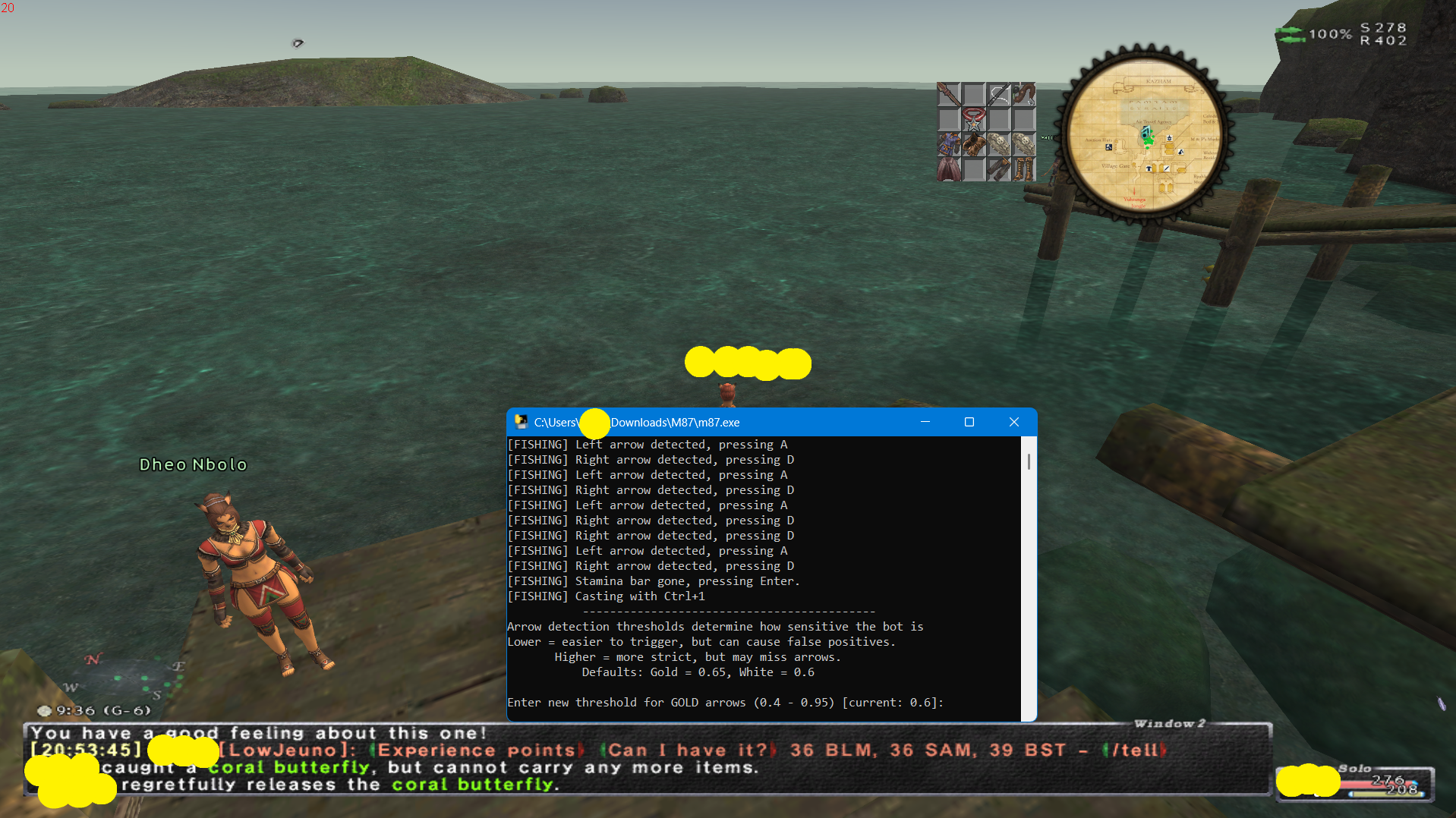Select the maroon cape back slot

pos(949,169)
